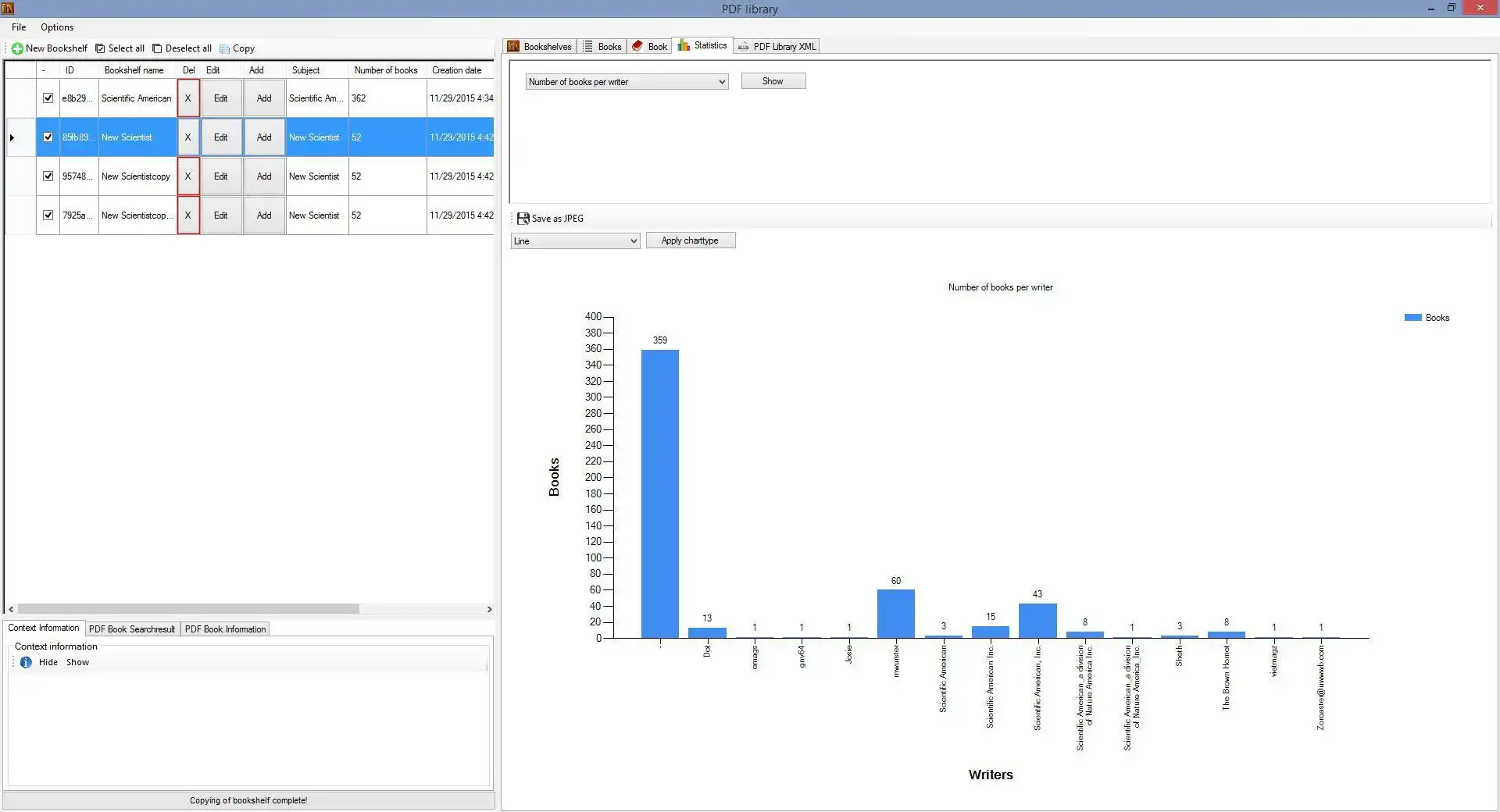Click the Scientific American name cell

137,98
